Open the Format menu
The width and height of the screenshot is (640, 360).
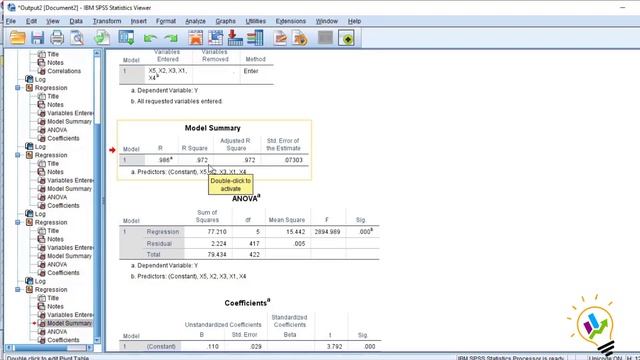(x=166, y=21)
